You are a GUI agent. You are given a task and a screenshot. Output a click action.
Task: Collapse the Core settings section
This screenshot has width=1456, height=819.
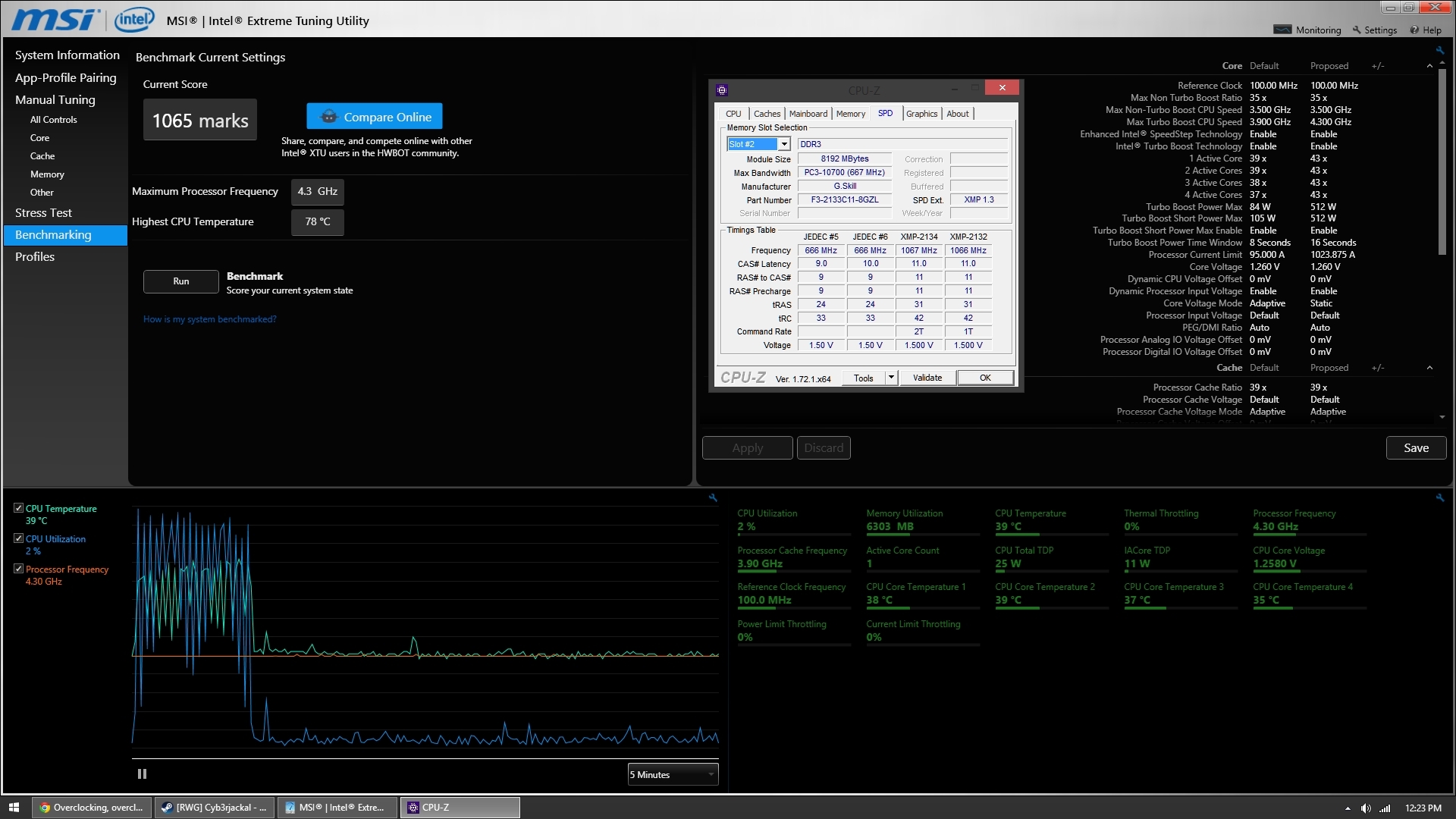click(1429, 66)
